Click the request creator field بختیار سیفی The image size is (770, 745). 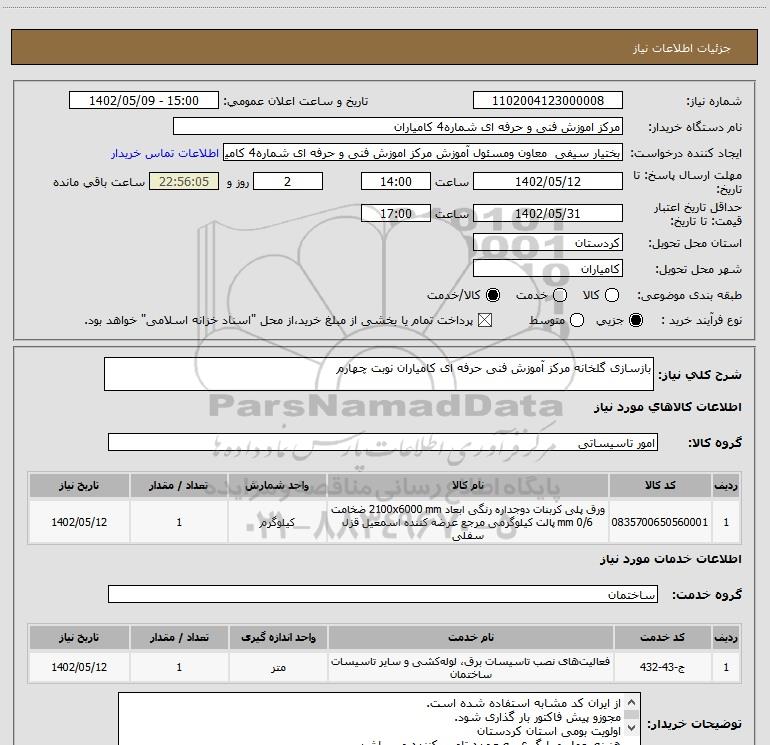click(423, 153)
